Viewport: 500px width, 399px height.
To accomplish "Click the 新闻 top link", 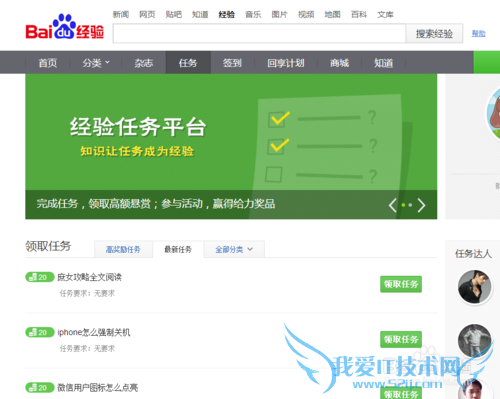I will click(x=121, y=14).
